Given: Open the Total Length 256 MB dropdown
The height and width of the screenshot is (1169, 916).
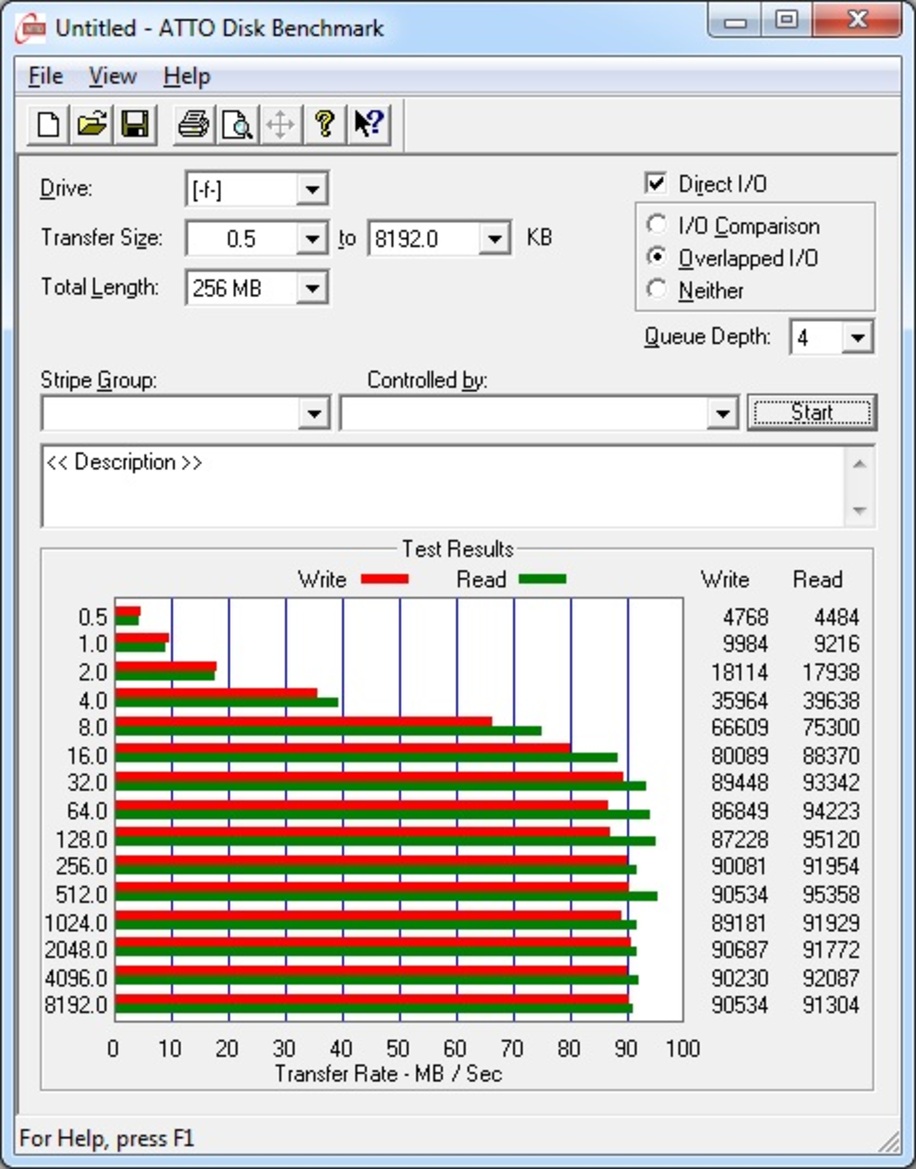Looking at the screenshot, I should pyautogui.click(x=312, y=288).
